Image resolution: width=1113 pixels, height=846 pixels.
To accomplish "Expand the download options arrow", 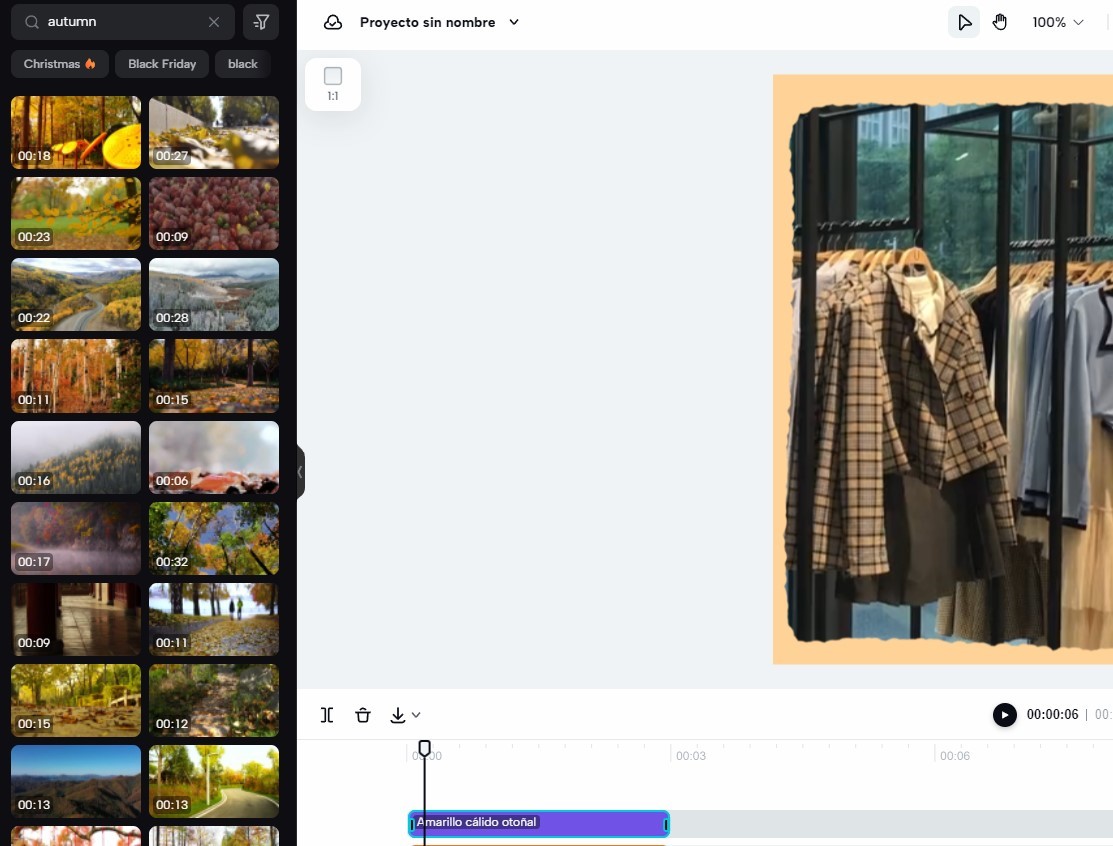I will coord(416,715).
